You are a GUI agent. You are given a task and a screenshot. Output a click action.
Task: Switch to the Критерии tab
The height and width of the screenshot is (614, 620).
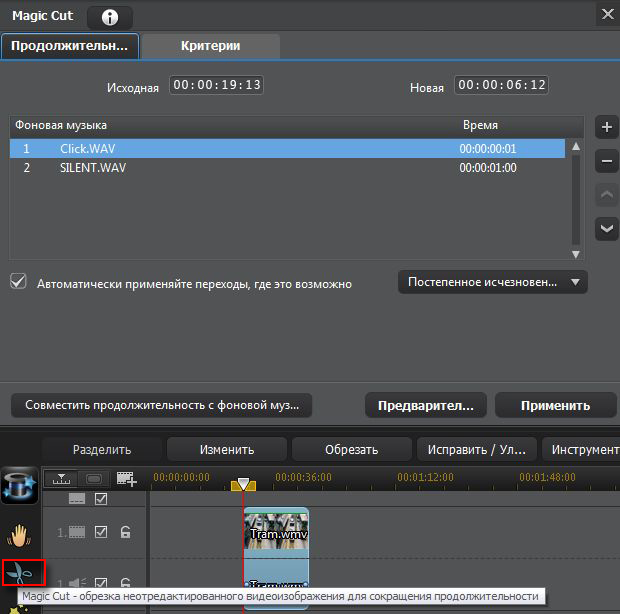(x=210, y=45)
